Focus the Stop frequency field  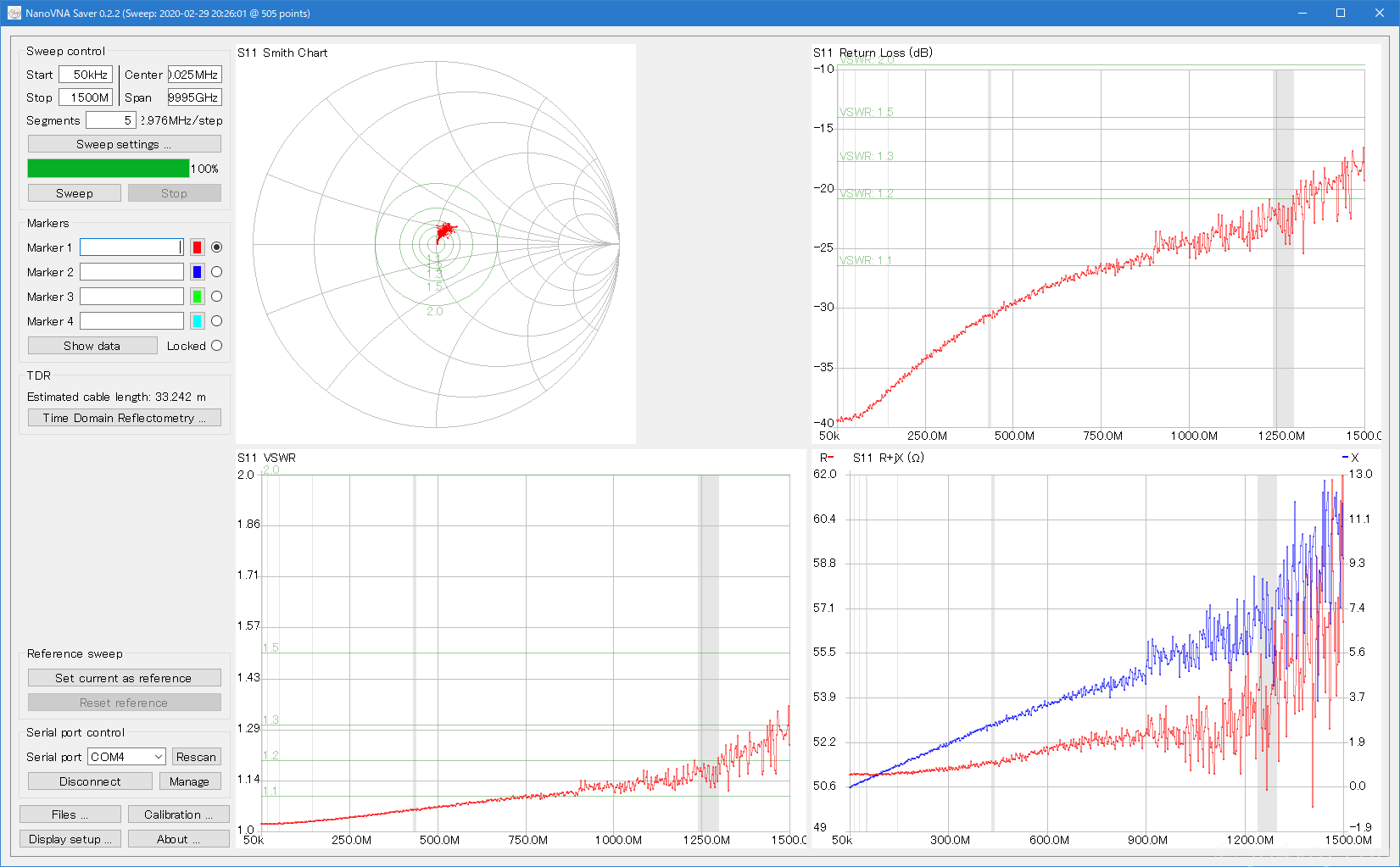point(86,97)
